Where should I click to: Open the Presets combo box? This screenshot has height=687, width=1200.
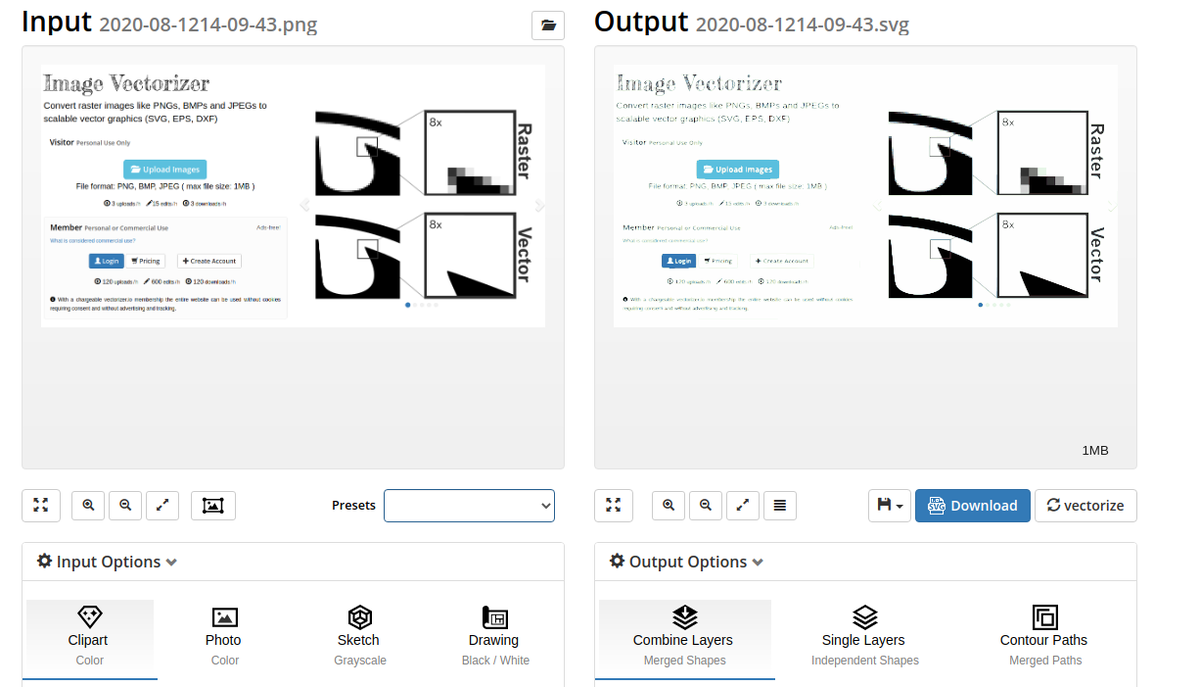point(469,505)
